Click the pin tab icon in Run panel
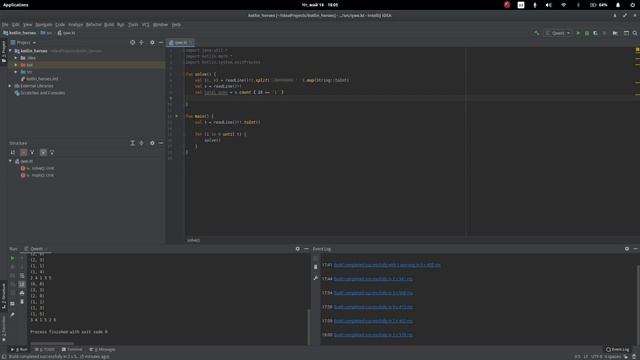640x360 pixels. point(12,315)
